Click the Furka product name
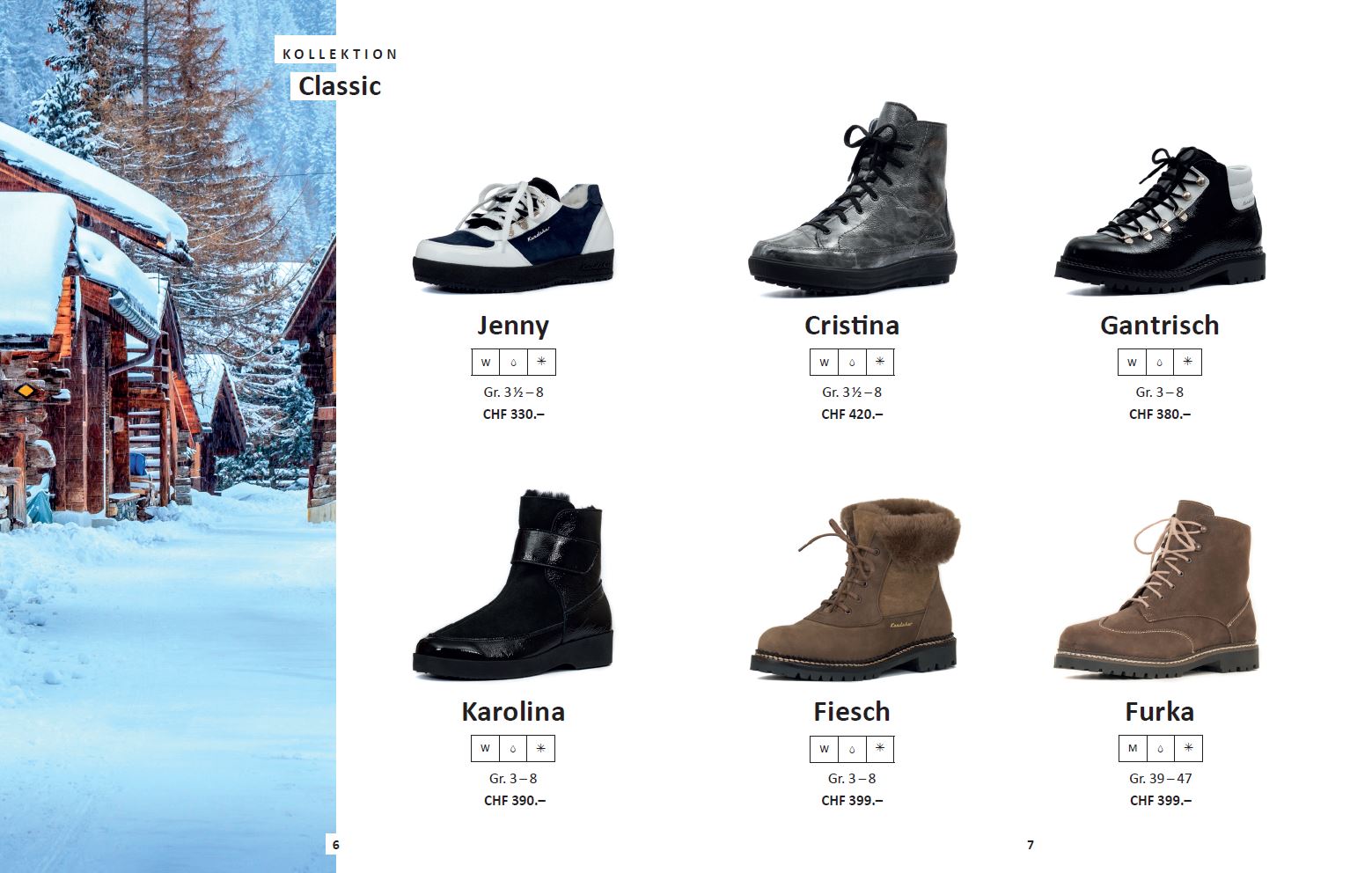The height and width of the screenshot is (873, 1372). [1160, 711]
